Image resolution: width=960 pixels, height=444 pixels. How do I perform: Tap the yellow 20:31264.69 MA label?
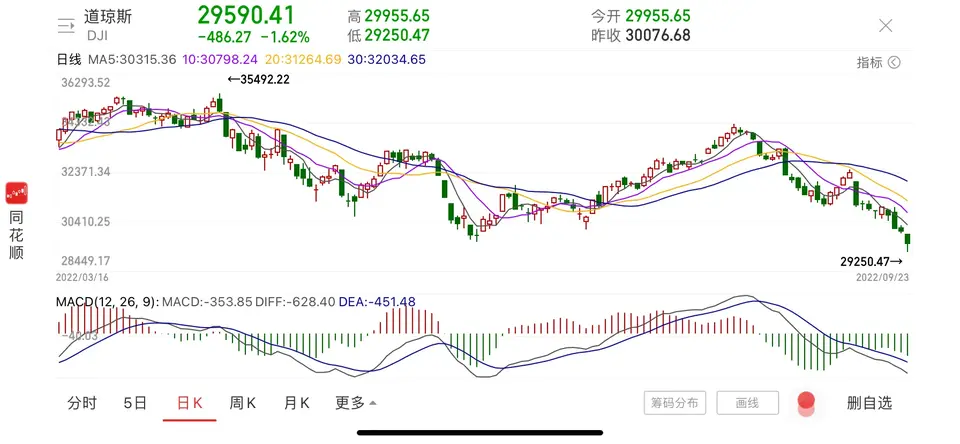(303, 60)
